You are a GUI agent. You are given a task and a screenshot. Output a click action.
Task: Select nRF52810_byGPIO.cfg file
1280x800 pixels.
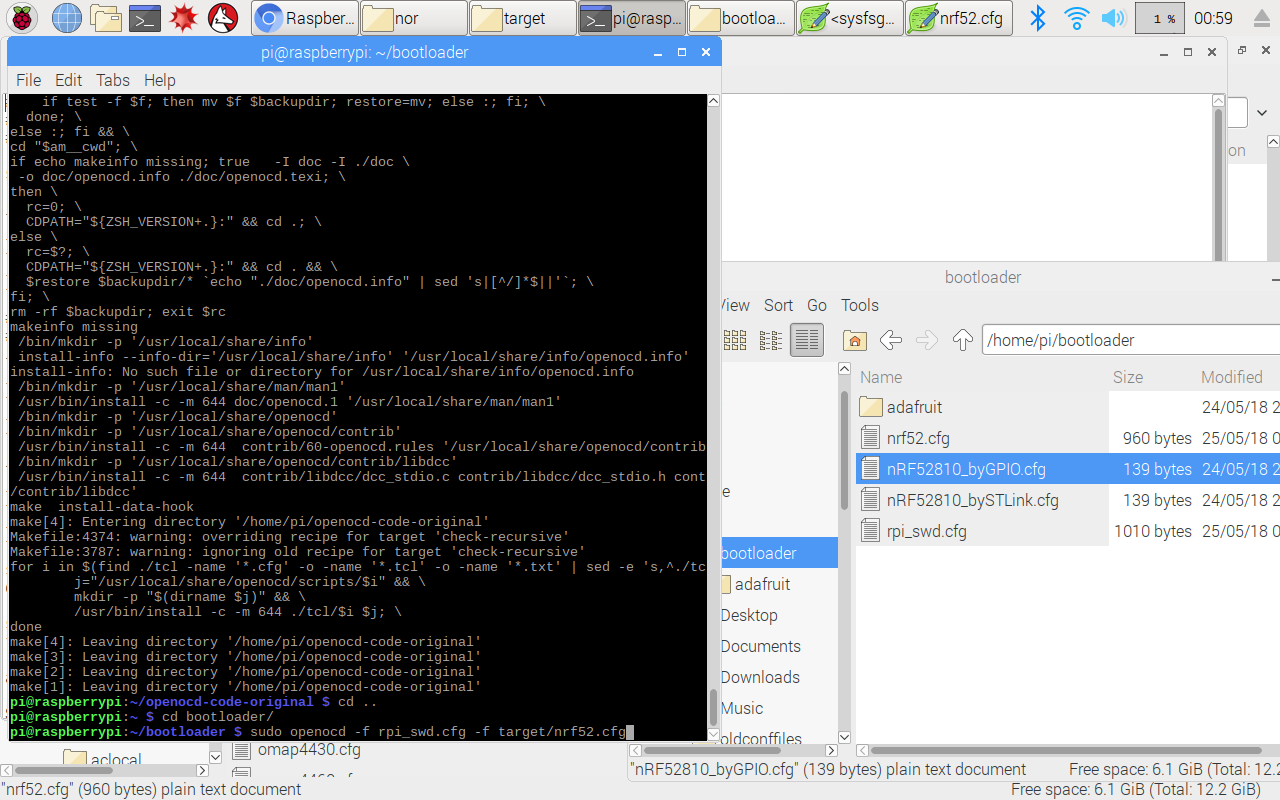pos(966,469)
